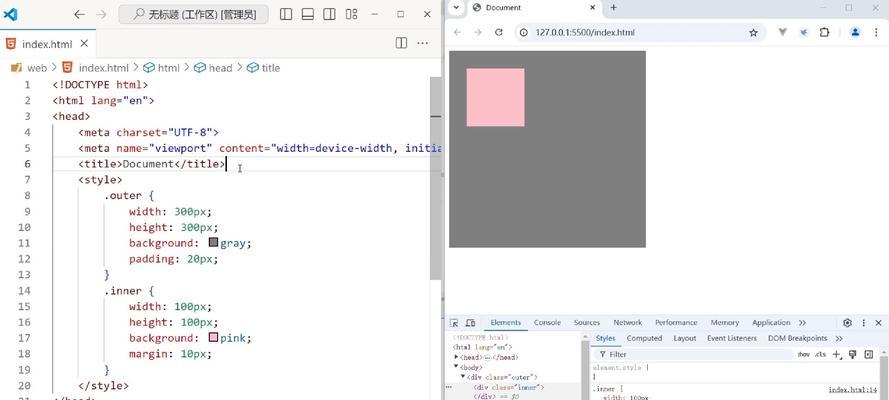
Task: Click the pink inner box on the page
Action: 496,97
